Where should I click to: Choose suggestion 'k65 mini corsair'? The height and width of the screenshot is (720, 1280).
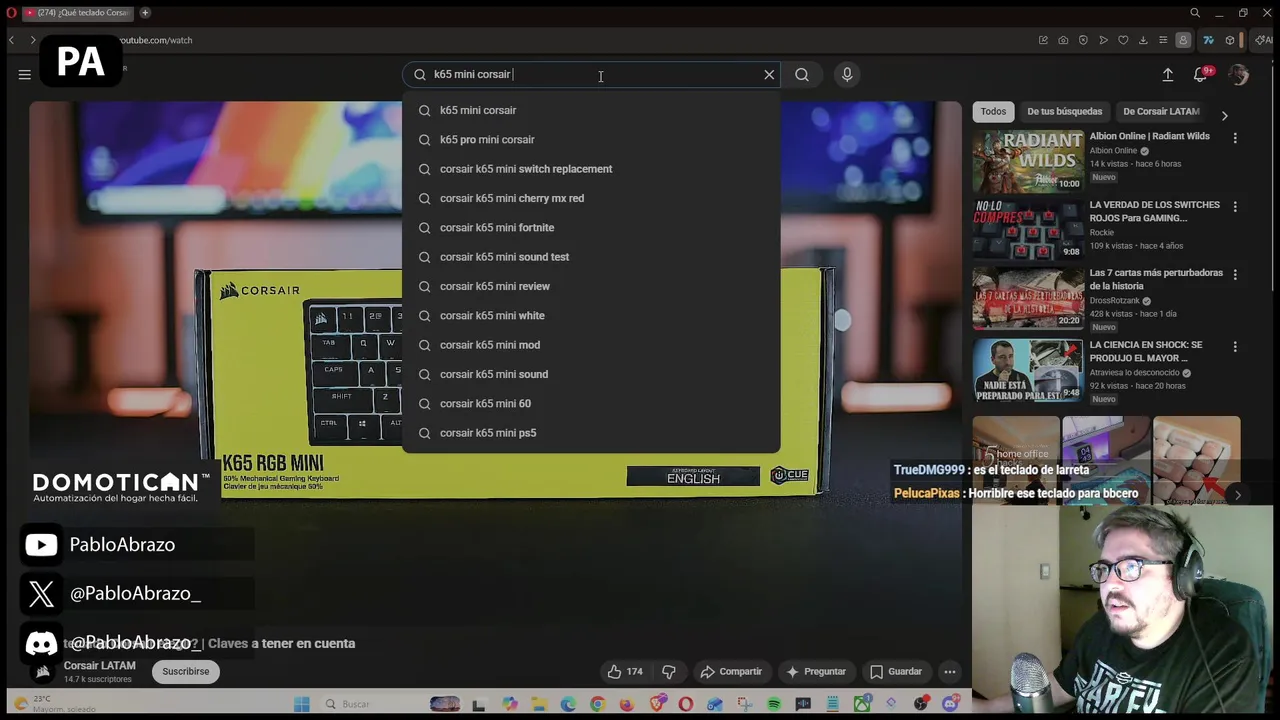click(591, 110)
